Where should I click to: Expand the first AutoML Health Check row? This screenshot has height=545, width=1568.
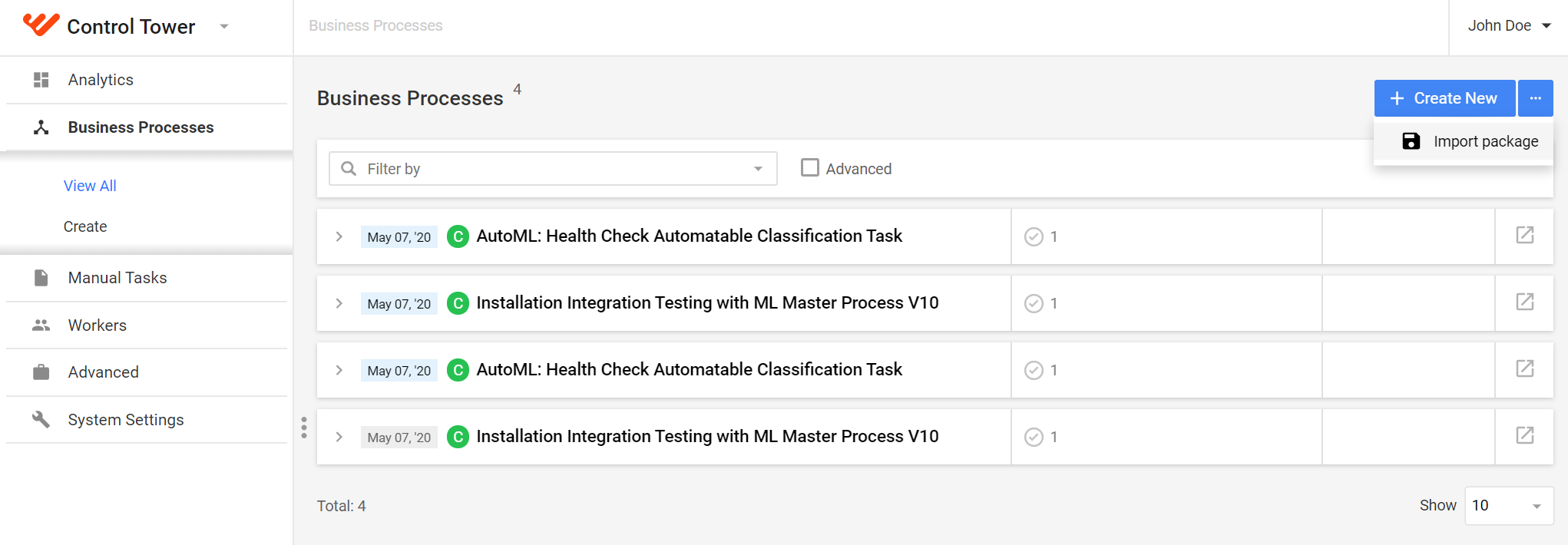[x=339, y=236]
